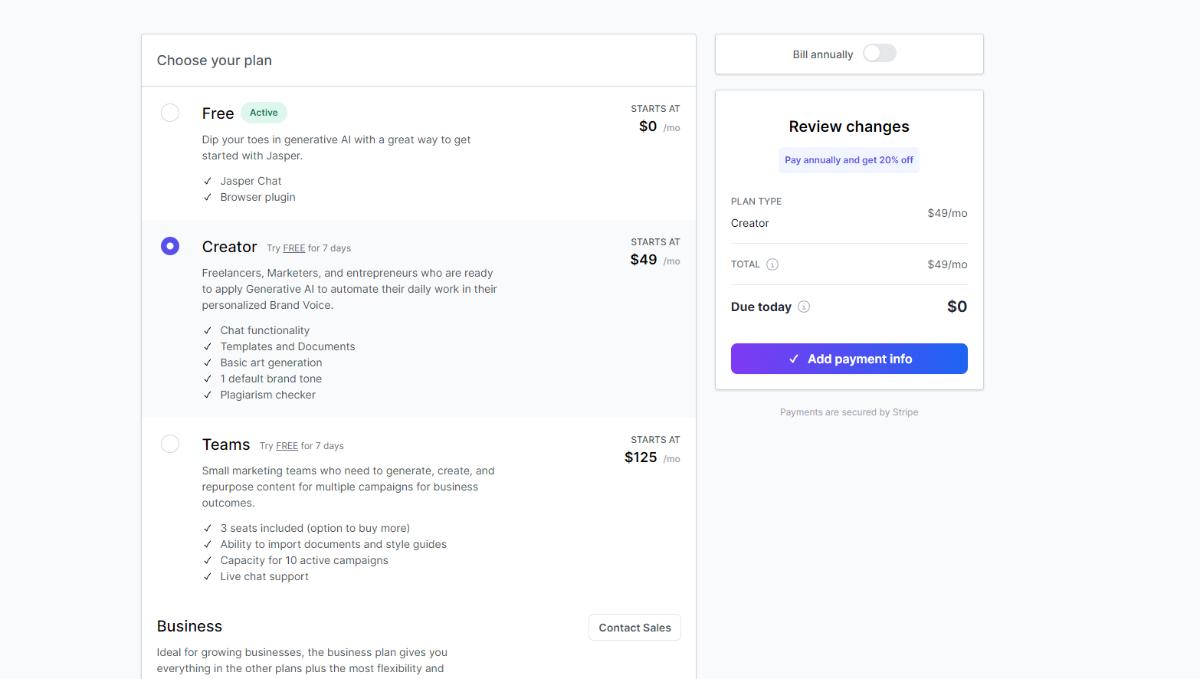Select the Free plan radio button
This screenshot has height=679, width=1200.
[x=170, y=113]
